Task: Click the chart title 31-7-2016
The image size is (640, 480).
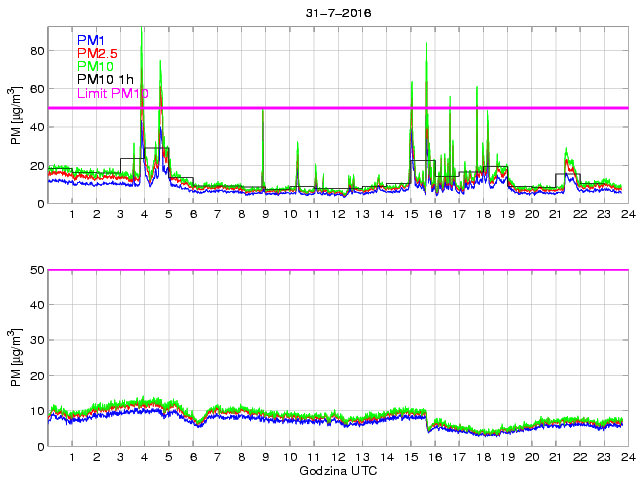Action: click(338, 13)
